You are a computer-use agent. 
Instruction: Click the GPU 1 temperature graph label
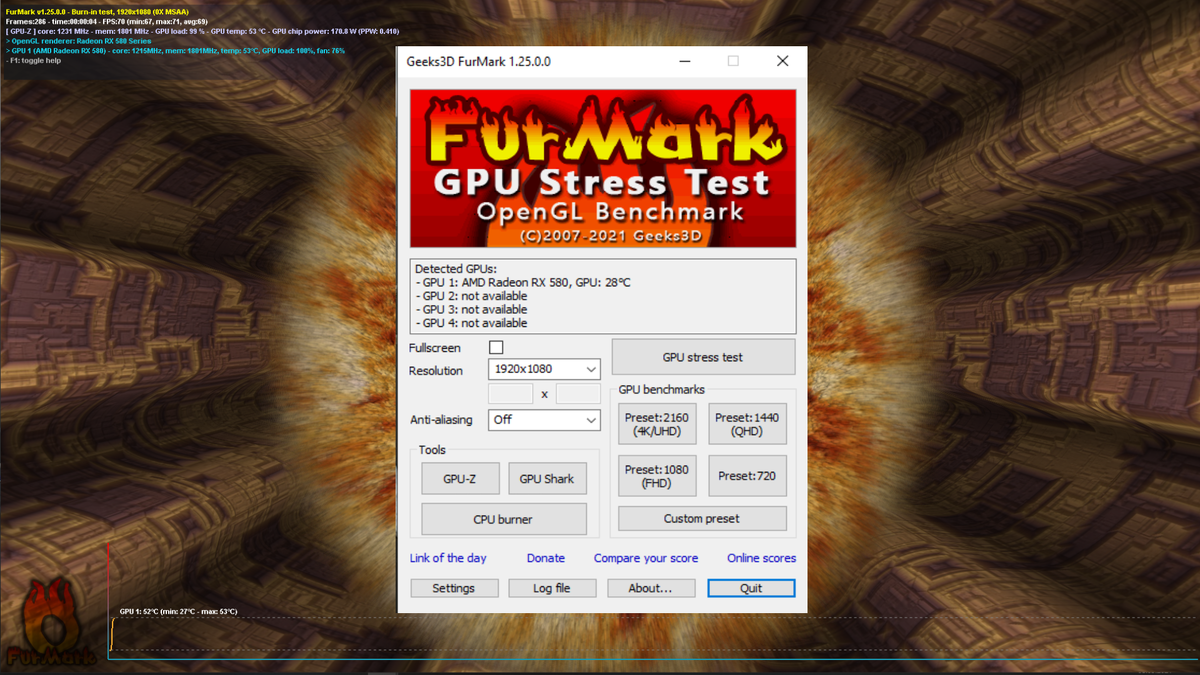(178, 611)
